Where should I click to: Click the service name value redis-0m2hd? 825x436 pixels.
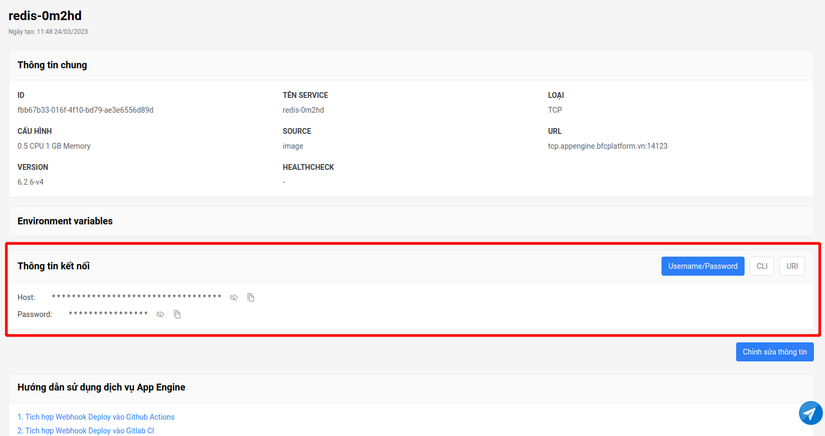click(x=303, y=110)
